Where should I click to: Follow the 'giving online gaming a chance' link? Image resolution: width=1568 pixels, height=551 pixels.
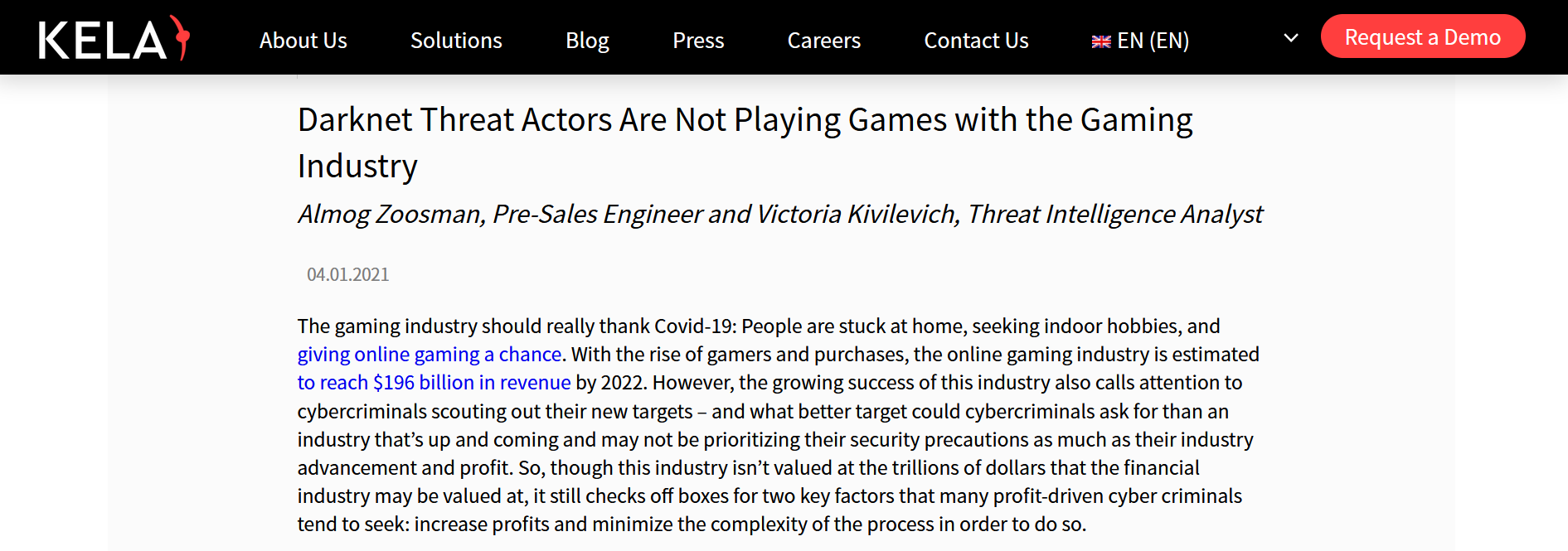pos(430,355)
